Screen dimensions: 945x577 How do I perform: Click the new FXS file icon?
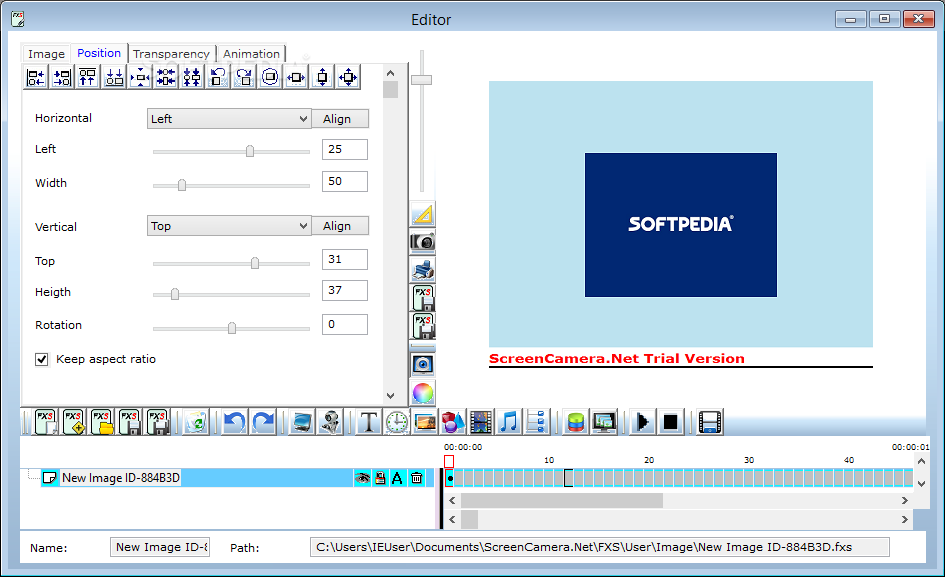point(45,422)
